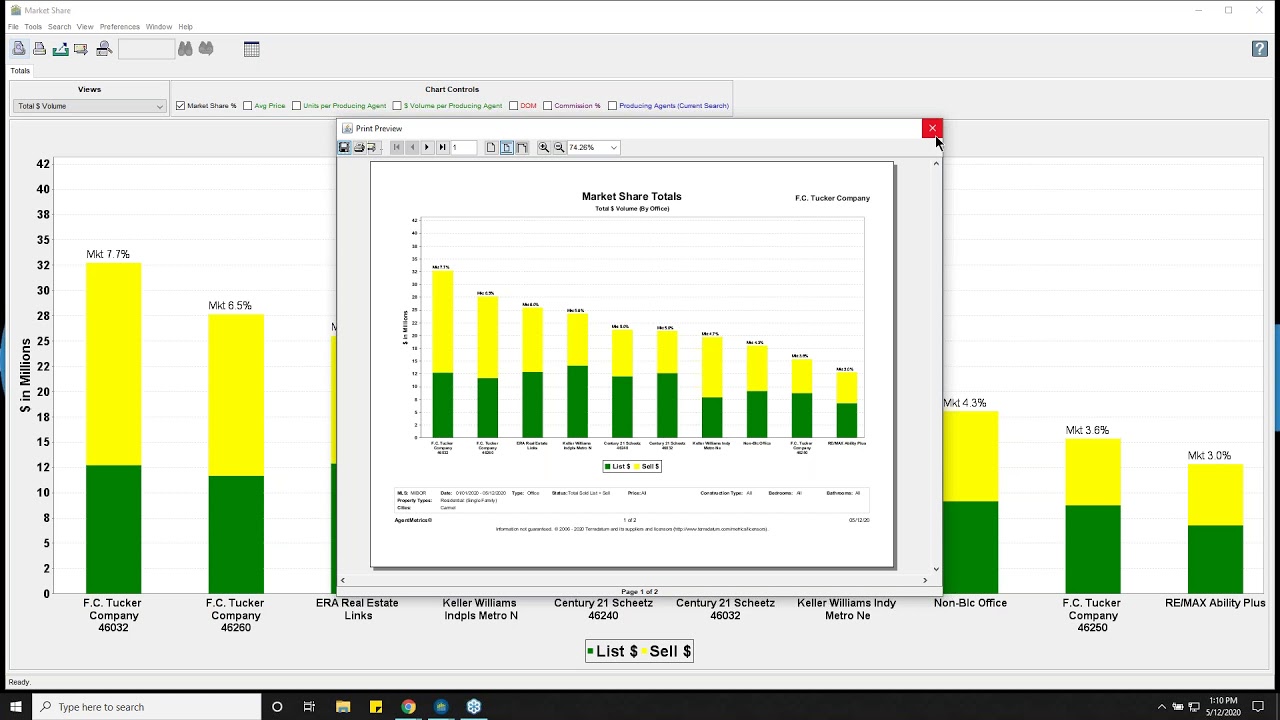Tick the $ Volume per Producing Agent checkbox
This screenshot has height=720, width=1280.
pyautogui.click(x=397, y=106)
